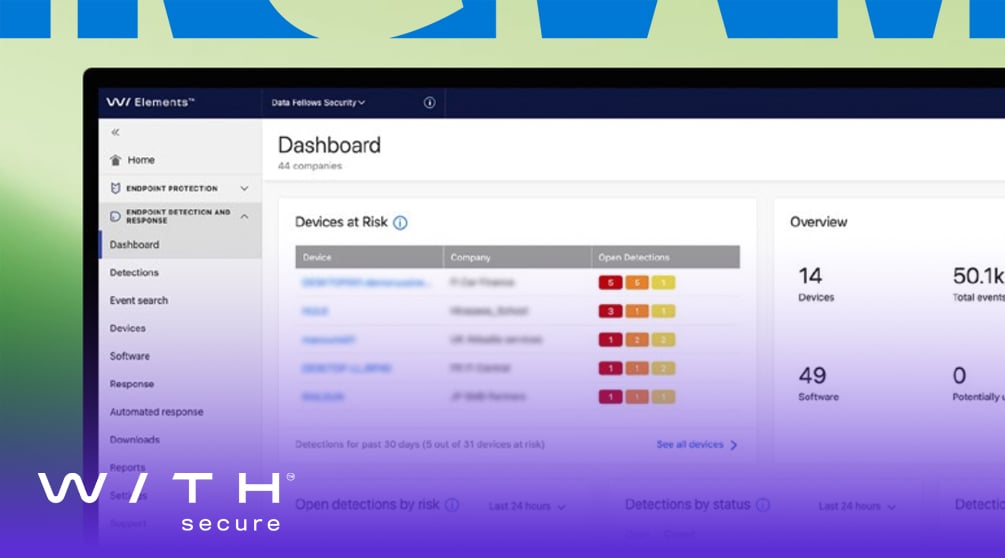
Task: Click info icon beside Devices at Risk
Action: point(400,223)
